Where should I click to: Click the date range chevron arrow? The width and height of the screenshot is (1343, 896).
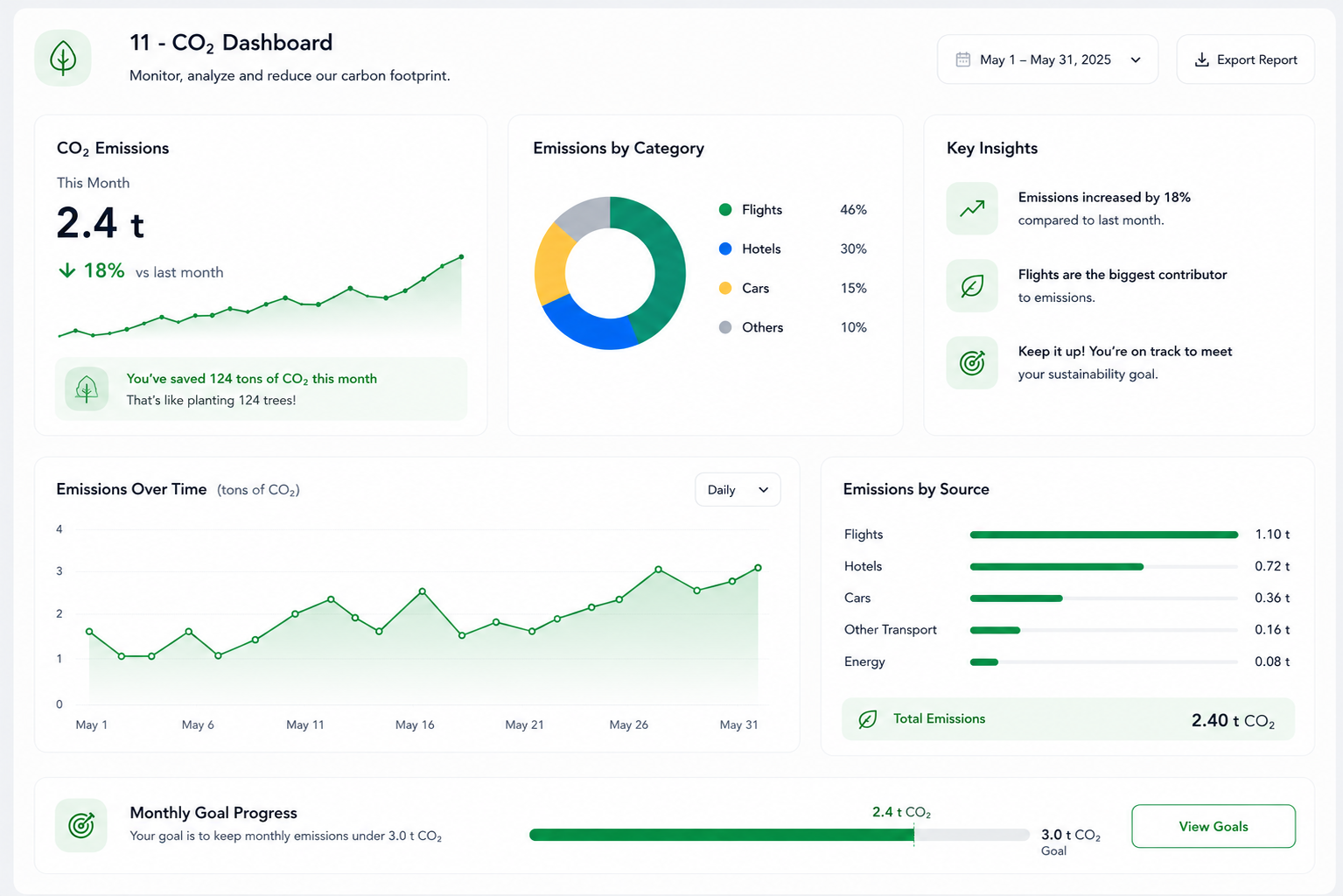tap(1136, 59)
